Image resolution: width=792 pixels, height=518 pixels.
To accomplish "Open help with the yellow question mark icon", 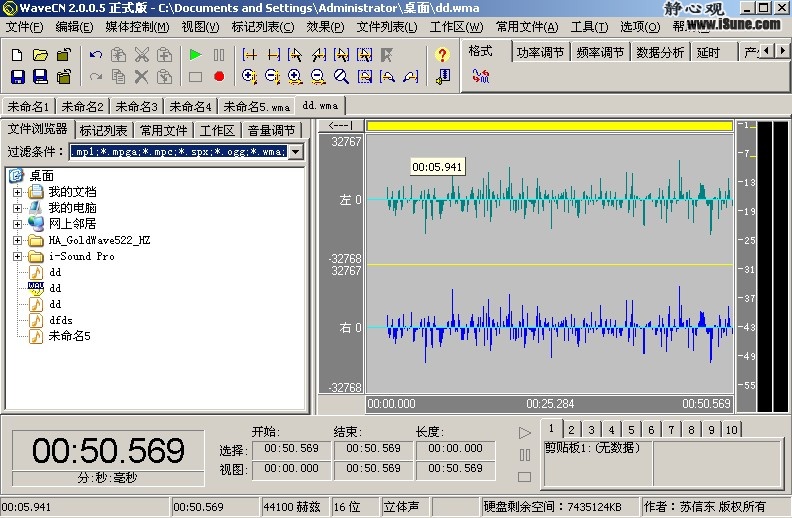I will tap(442, 55).
